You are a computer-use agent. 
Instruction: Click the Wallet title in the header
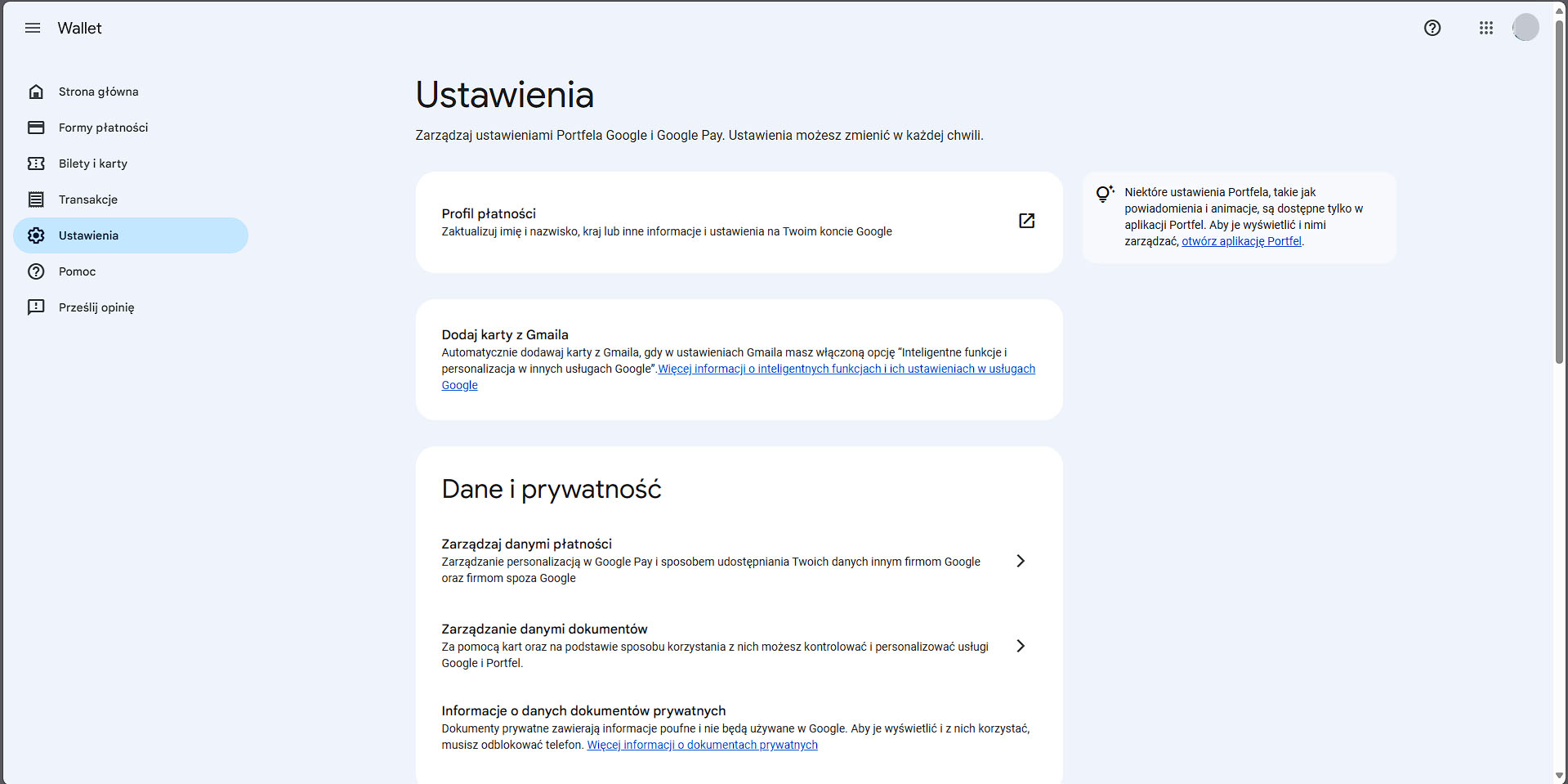click(x=79, y=28)
